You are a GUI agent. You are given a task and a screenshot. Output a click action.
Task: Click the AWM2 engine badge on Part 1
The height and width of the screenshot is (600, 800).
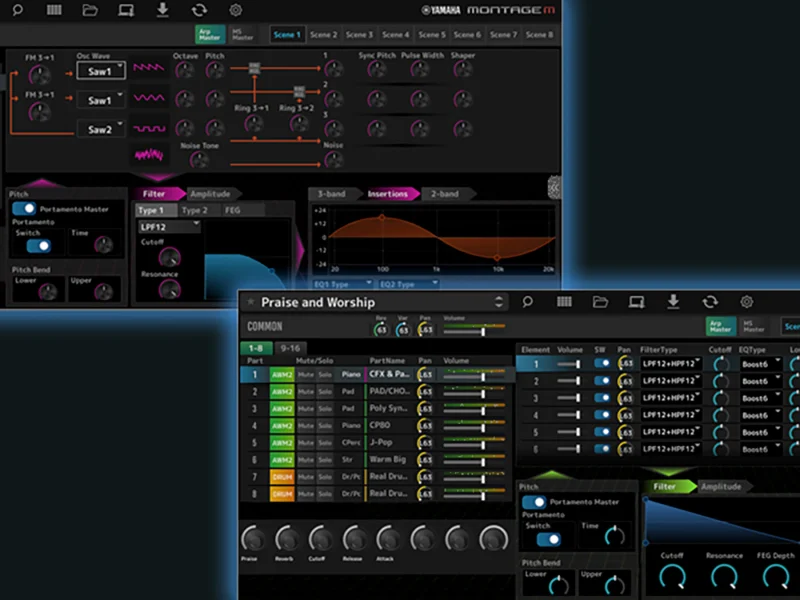tap(283, 375)
